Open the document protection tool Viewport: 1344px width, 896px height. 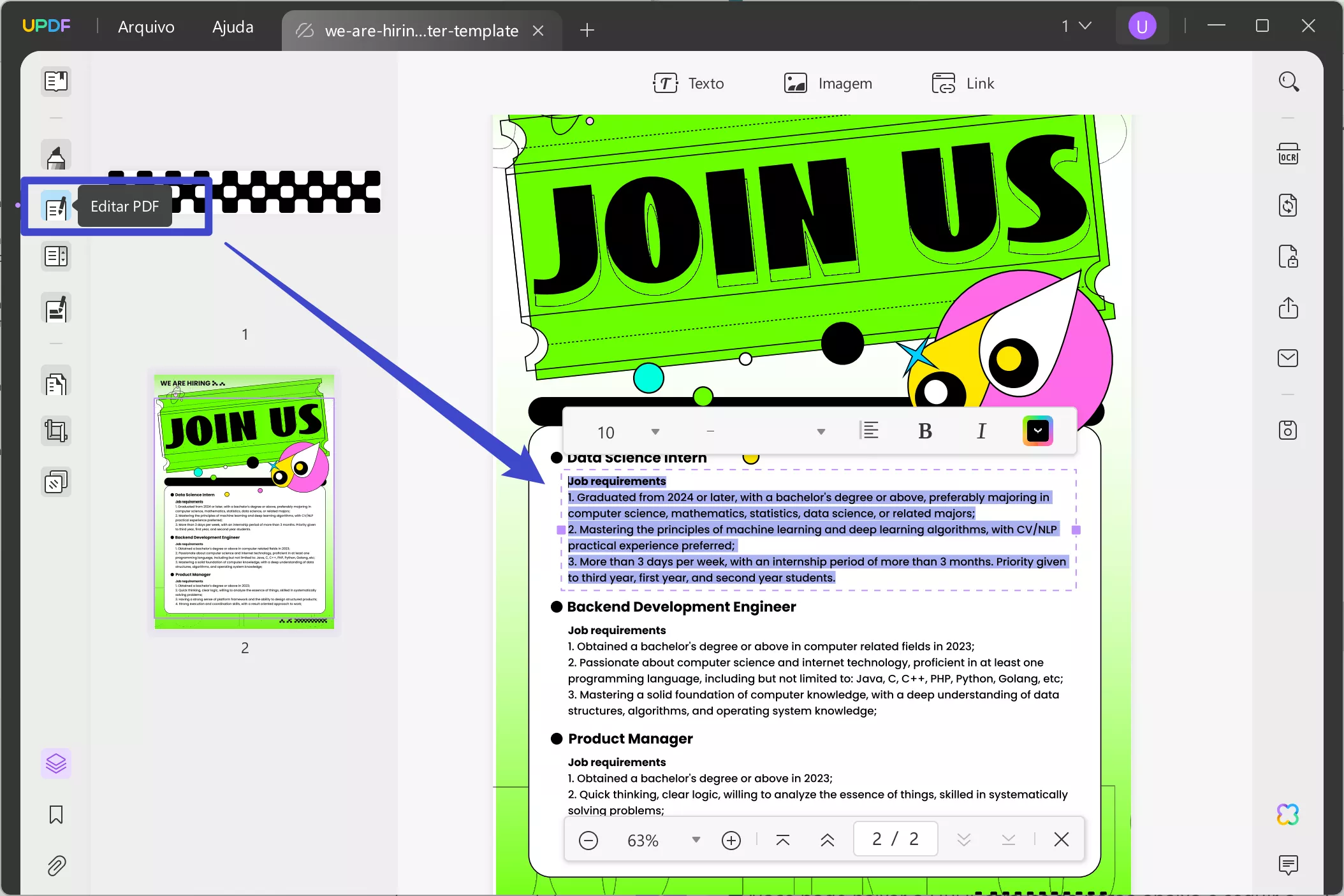pyautogui.click(x=1289, y=257)
